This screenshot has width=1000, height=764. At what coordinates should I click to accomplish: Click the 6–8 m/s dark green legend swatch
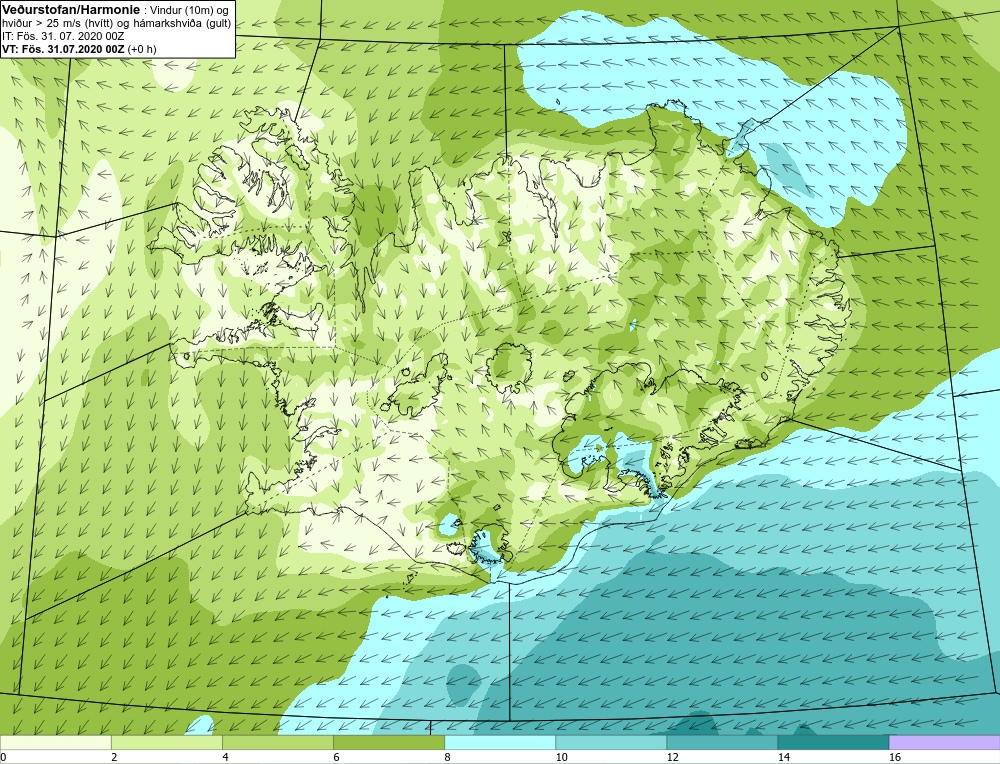pyautogui.click(x=388, y=742)
